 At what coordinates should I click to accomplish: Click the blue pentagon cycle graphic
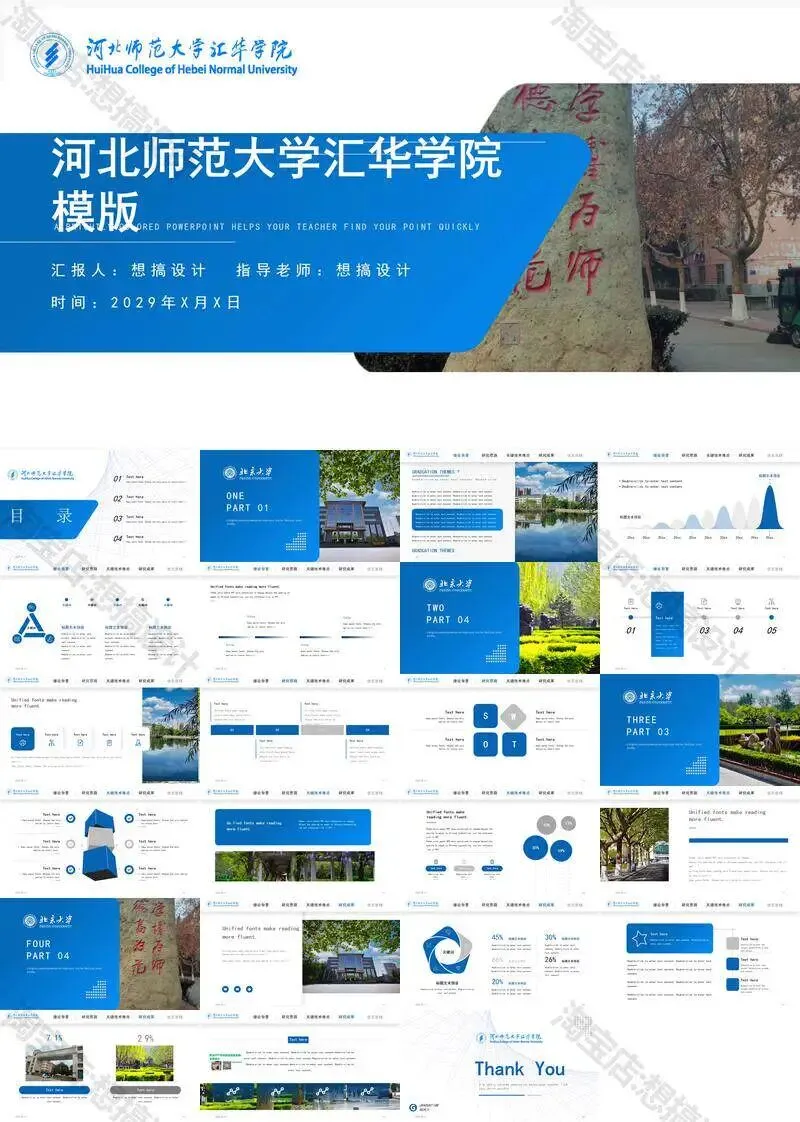(x=447, y=952)
